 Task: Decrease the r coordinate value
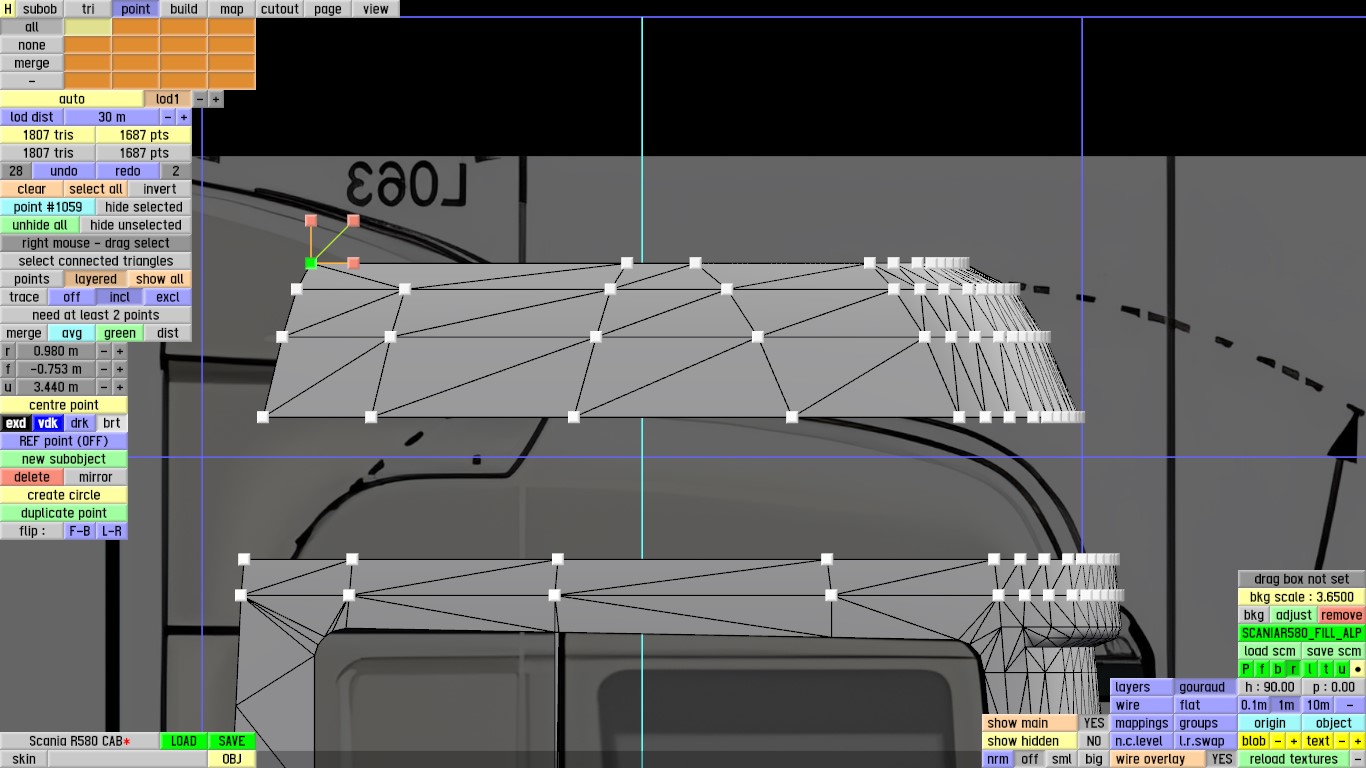pyautogui.click(x=104, y=351)
